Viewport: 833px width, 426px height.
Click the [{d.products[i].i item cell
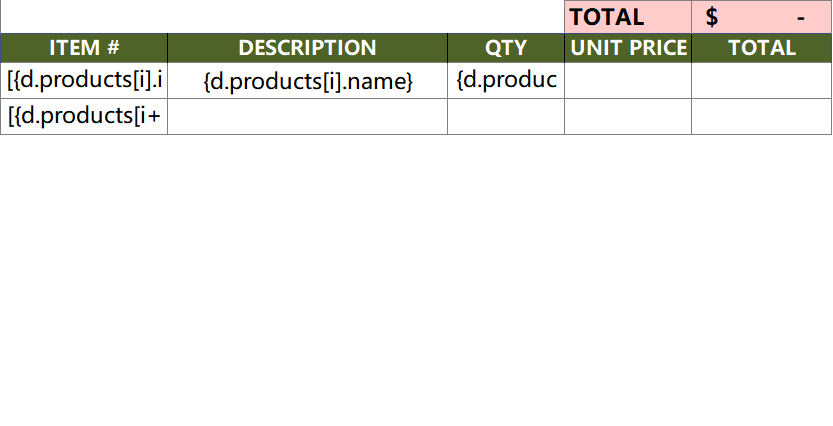[x=84, y=81]
